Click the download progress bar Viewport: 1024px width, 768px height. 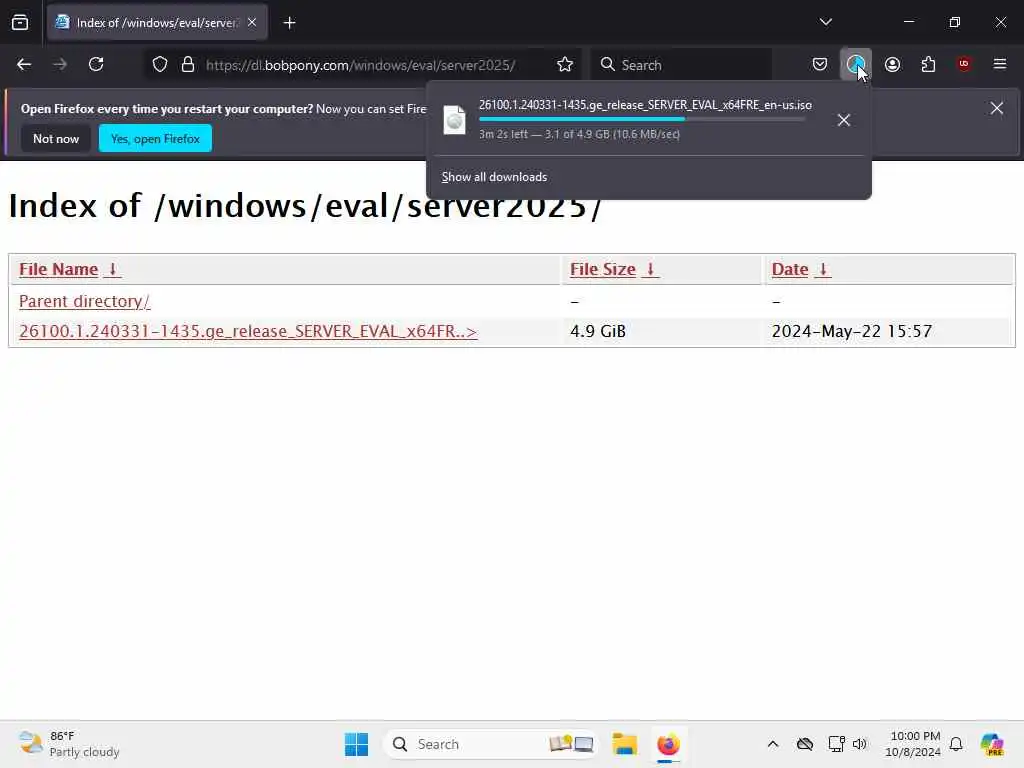(642, 119)
